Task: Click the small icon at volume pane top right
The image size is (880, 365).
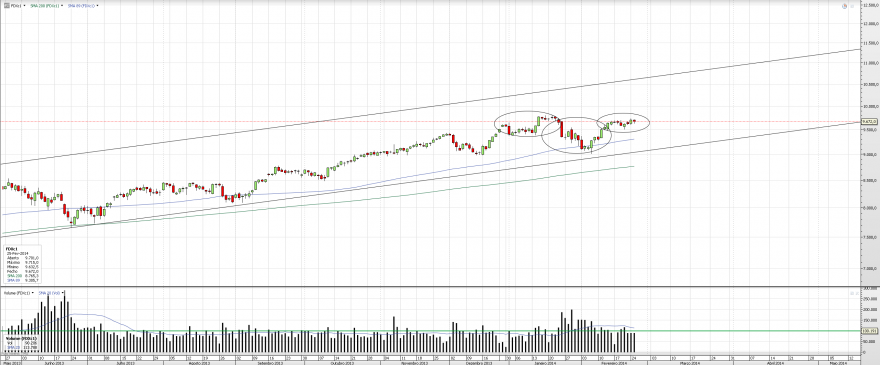Action: pos(852,293)
